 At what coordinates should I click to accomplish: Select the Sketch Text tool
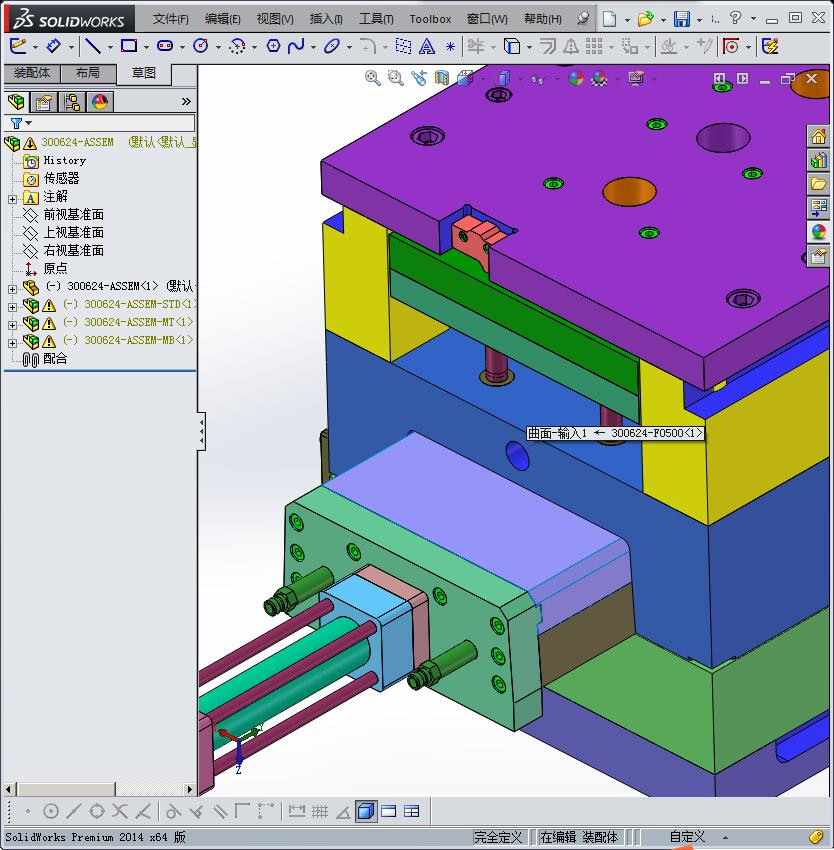point(427,46)
